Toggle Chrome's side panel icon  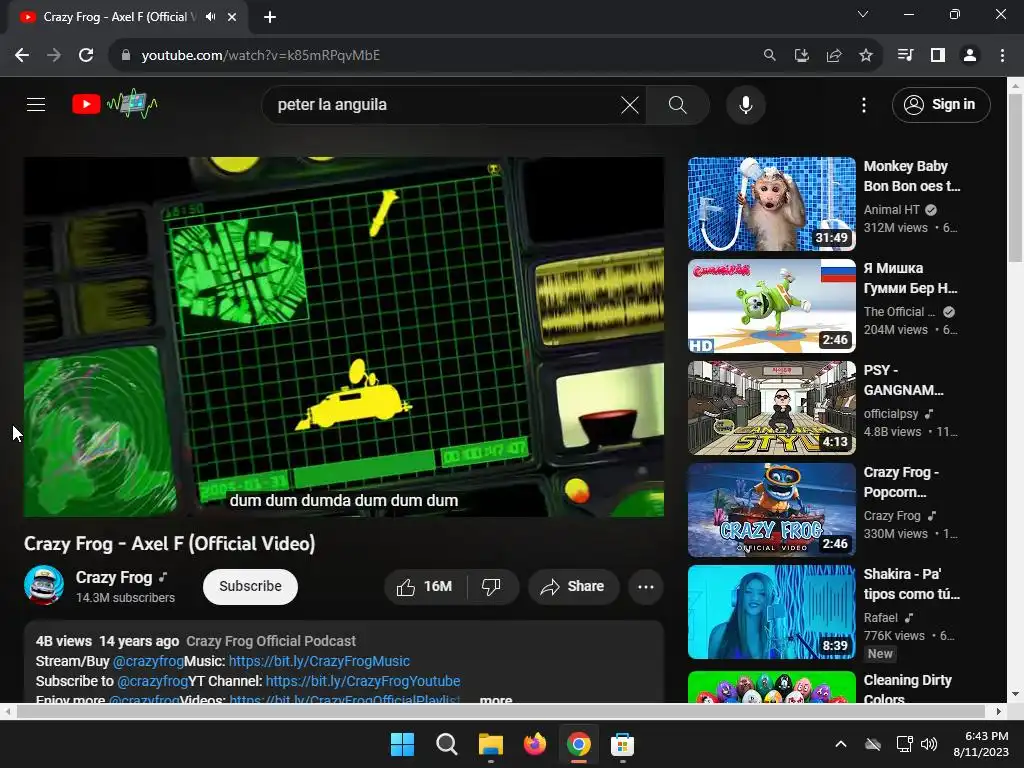[938, 56]
